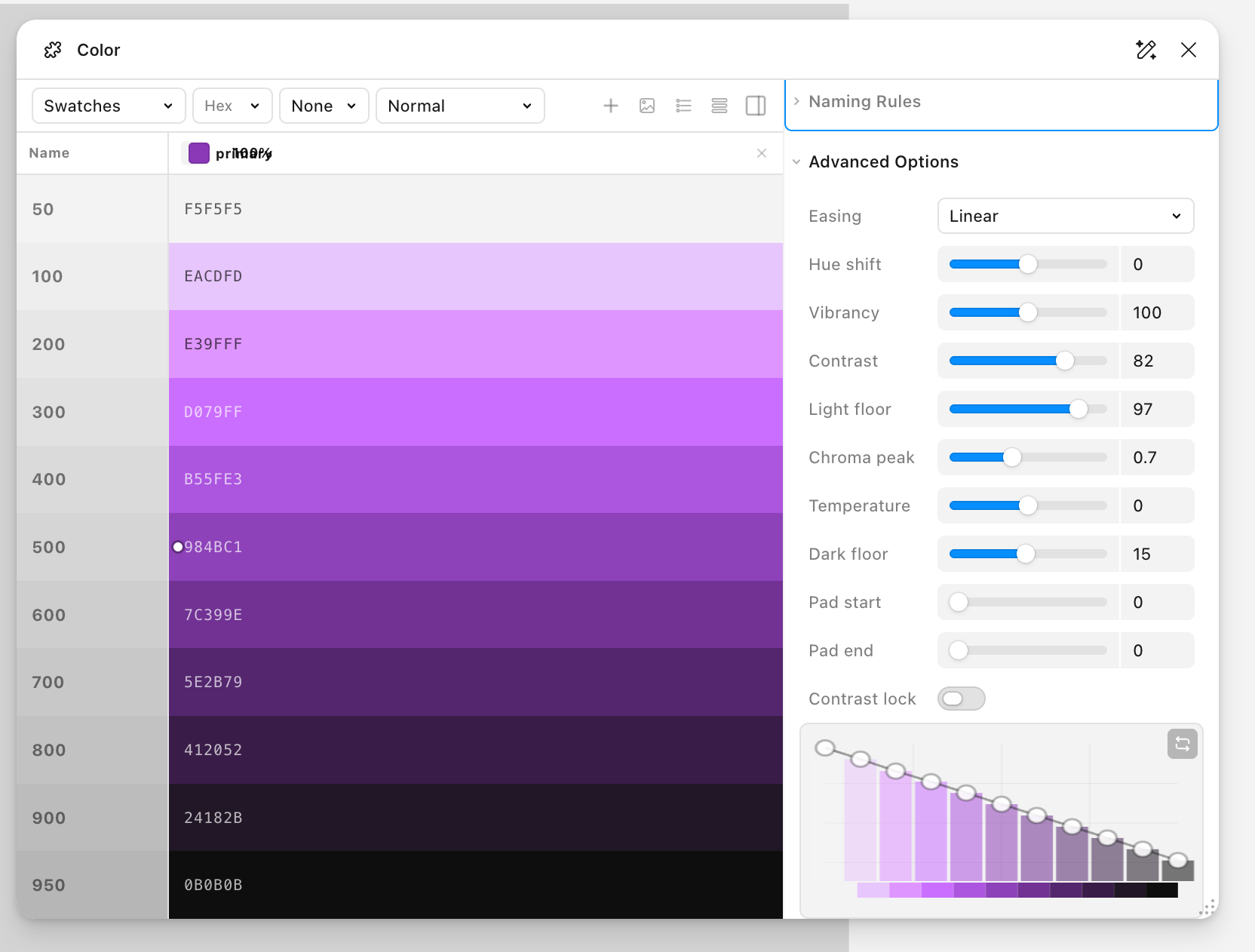
Task: Select the 412052 swatch row
Action: [476, 750]
